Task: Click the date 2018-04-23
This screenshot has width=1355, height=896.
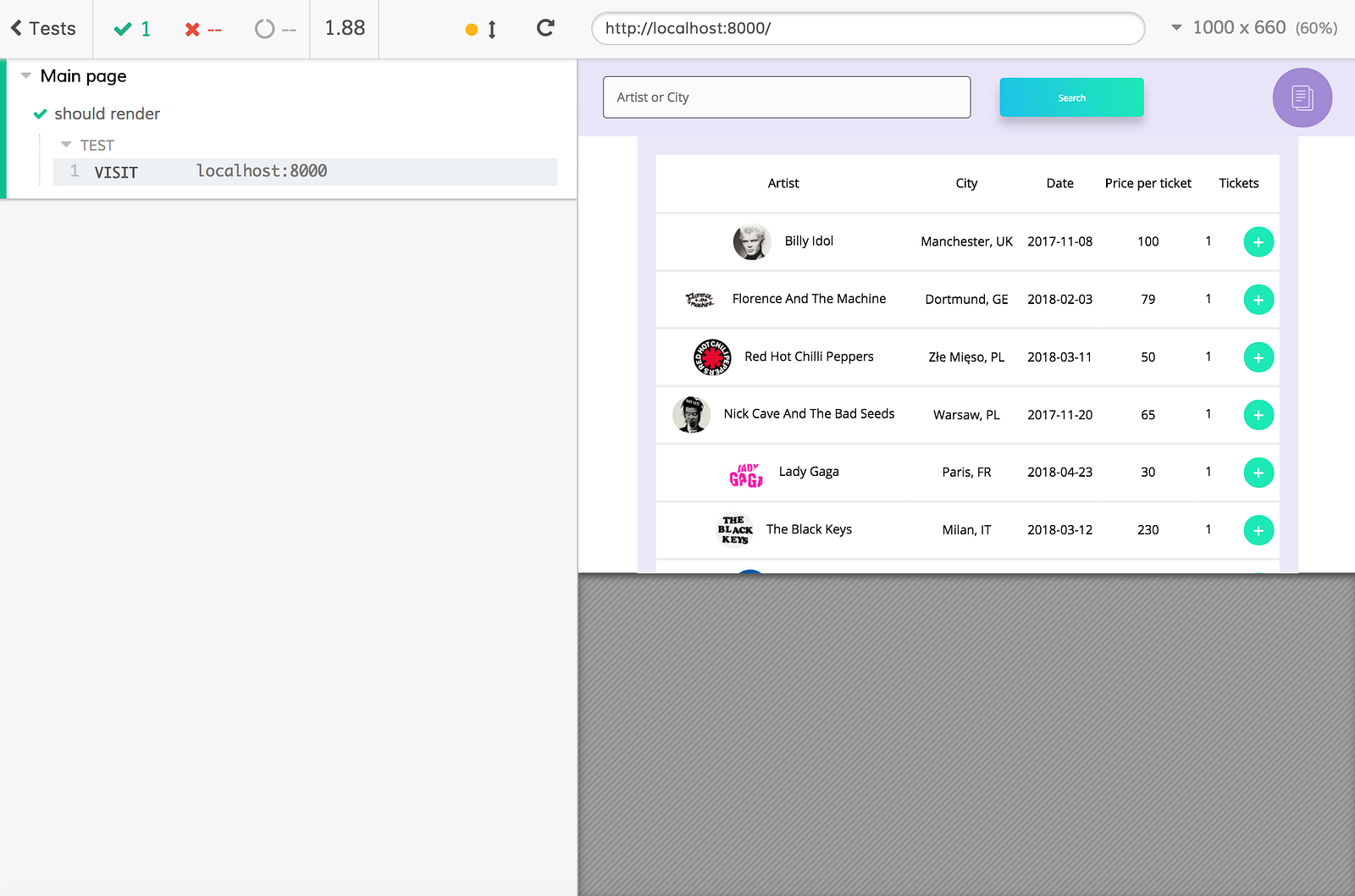Action: pyautogui.click(x=1059, y=472)
